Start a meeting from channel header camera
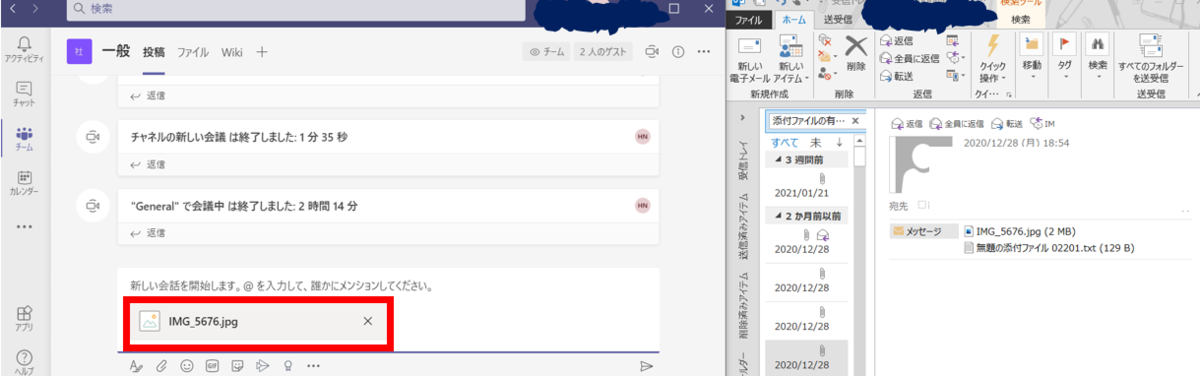The width and height of the screenshot is (1200, 376). [x=652, y=52]
